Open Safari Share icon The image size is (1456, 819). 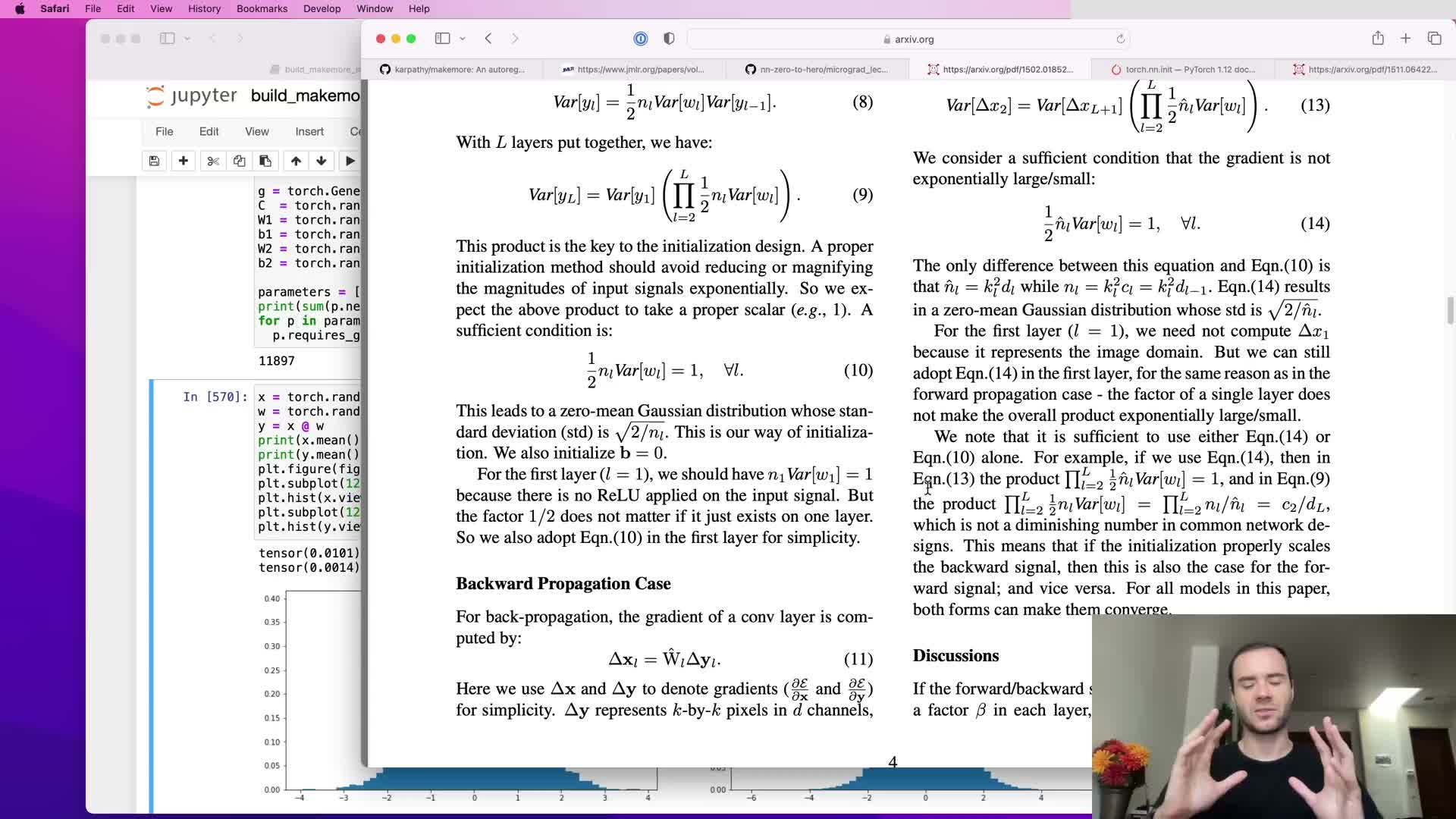(1378, 39)
